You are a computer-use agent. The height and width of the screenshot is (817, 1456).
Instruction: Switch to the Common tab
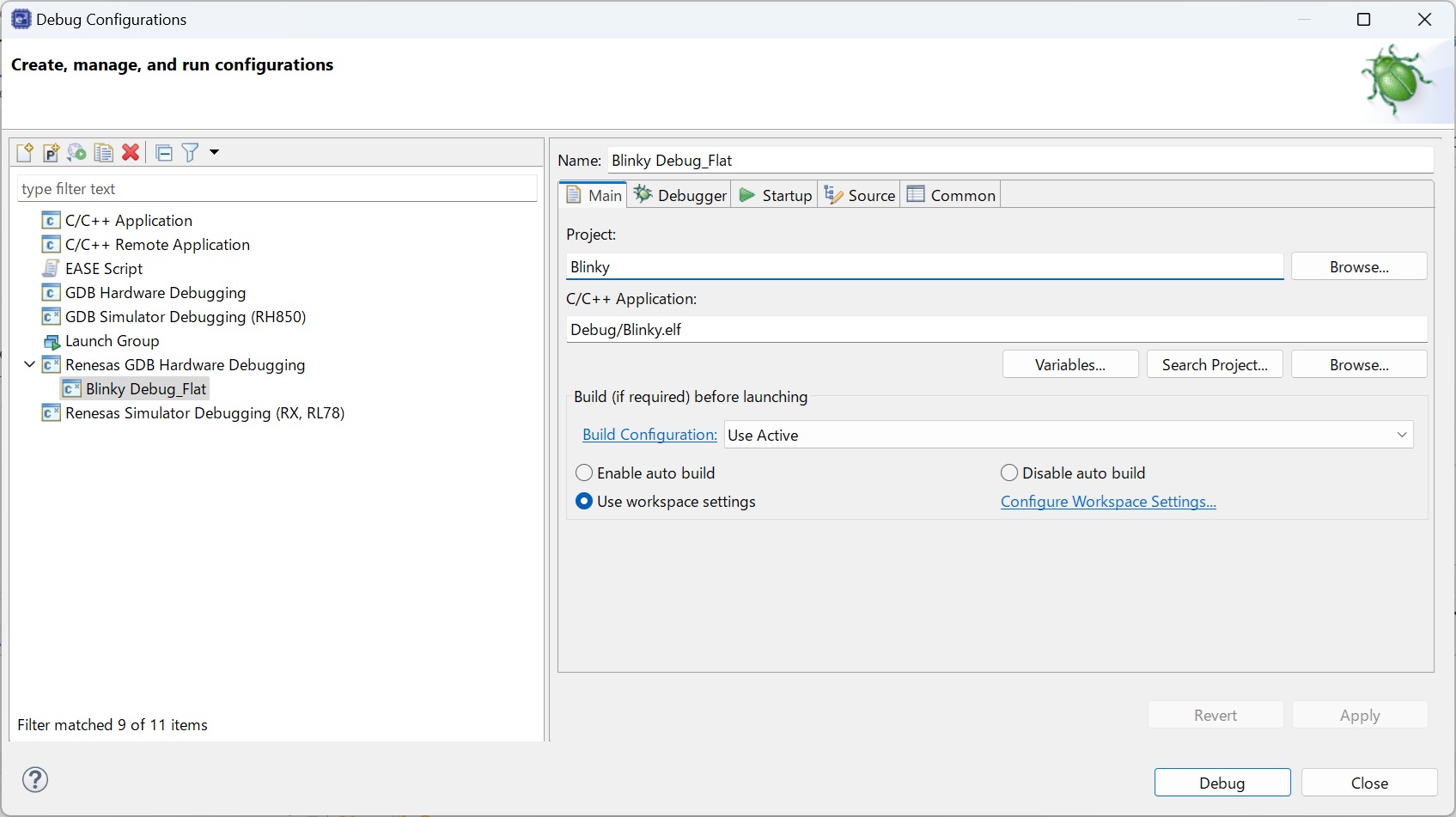click(952, 195)
